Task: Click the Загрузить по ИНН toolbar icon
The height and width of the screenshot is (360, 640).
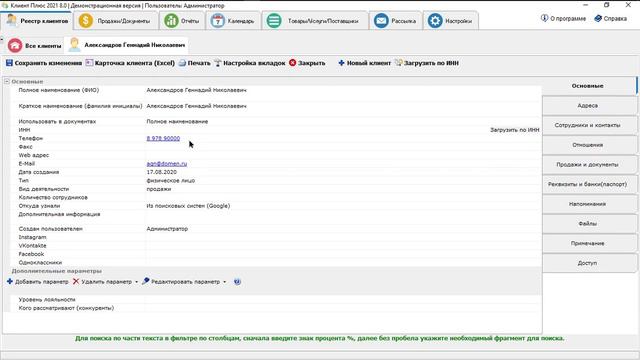Action: pos(398,63)
